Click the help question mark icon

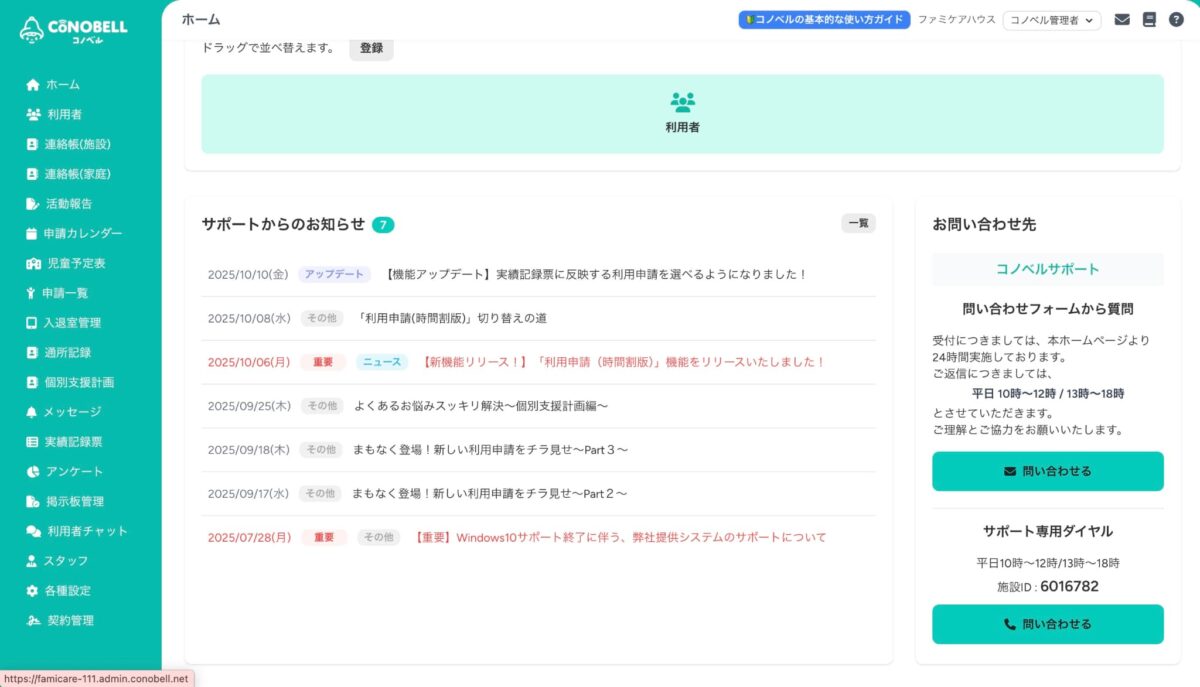coord(1176,19)
